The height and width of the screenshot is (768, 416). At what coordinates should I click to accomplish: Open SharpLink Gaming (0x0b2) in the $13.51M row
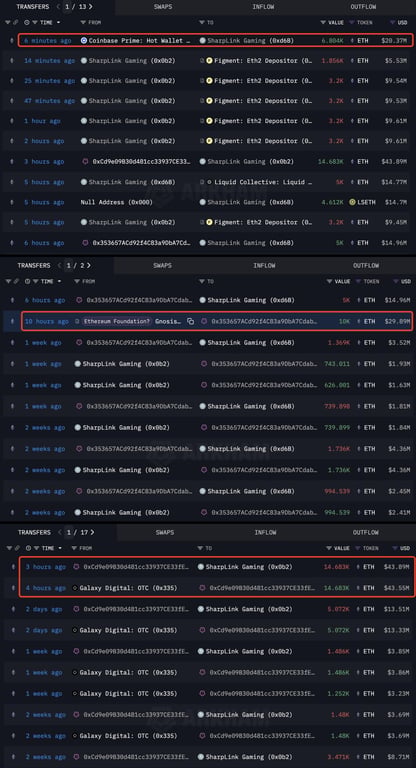click(x=249, y=609)
